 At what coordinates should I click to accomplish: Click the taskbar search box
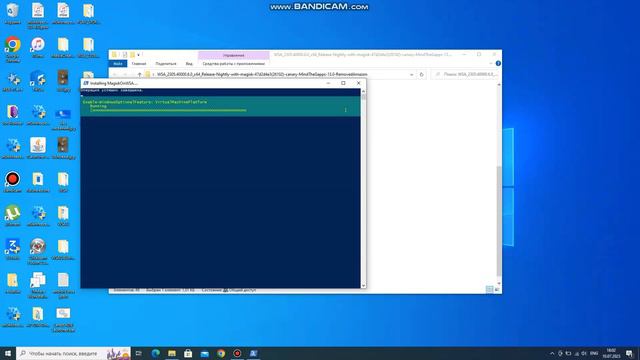pos(73,353)
